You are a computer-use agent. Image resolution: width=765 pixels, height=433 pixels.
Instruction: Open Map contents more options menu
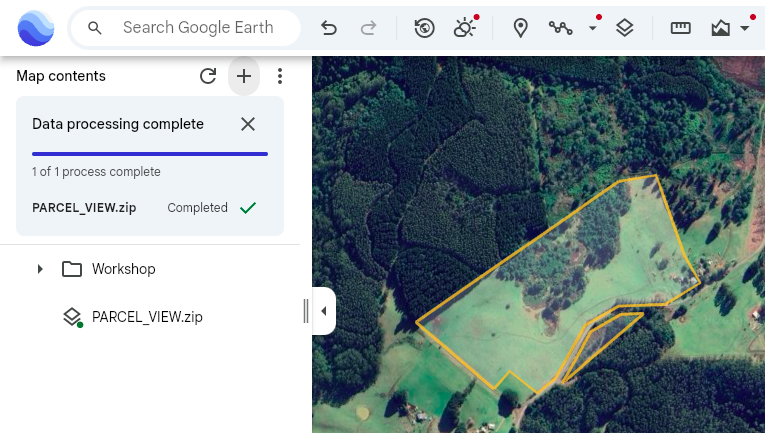click(280, 76)
